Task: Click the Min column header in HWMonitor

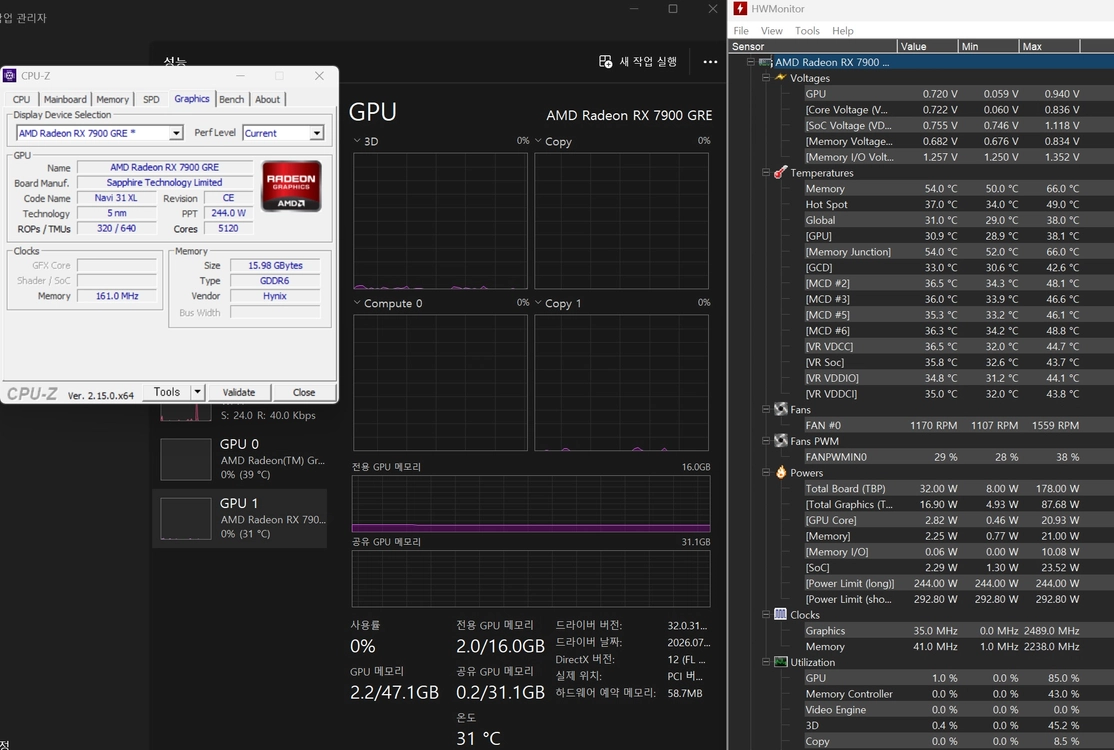Action: tap(988, 46)
